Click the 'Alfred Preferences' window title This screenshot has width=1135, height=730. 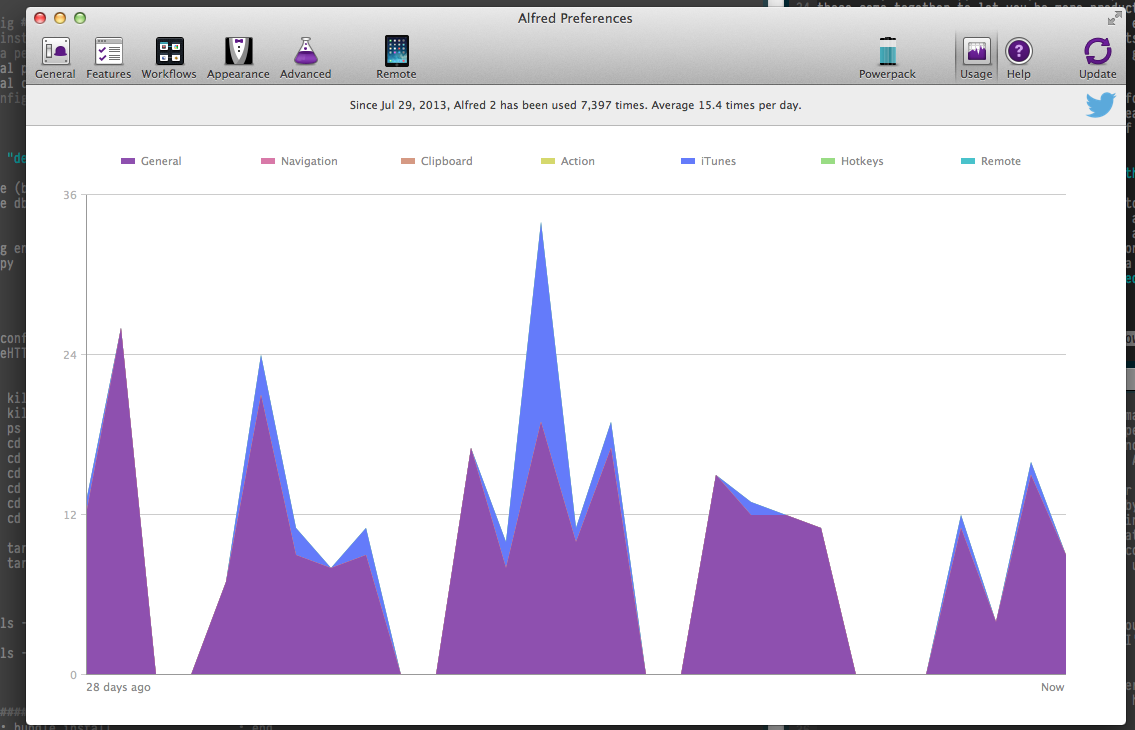tap(575, 18)
